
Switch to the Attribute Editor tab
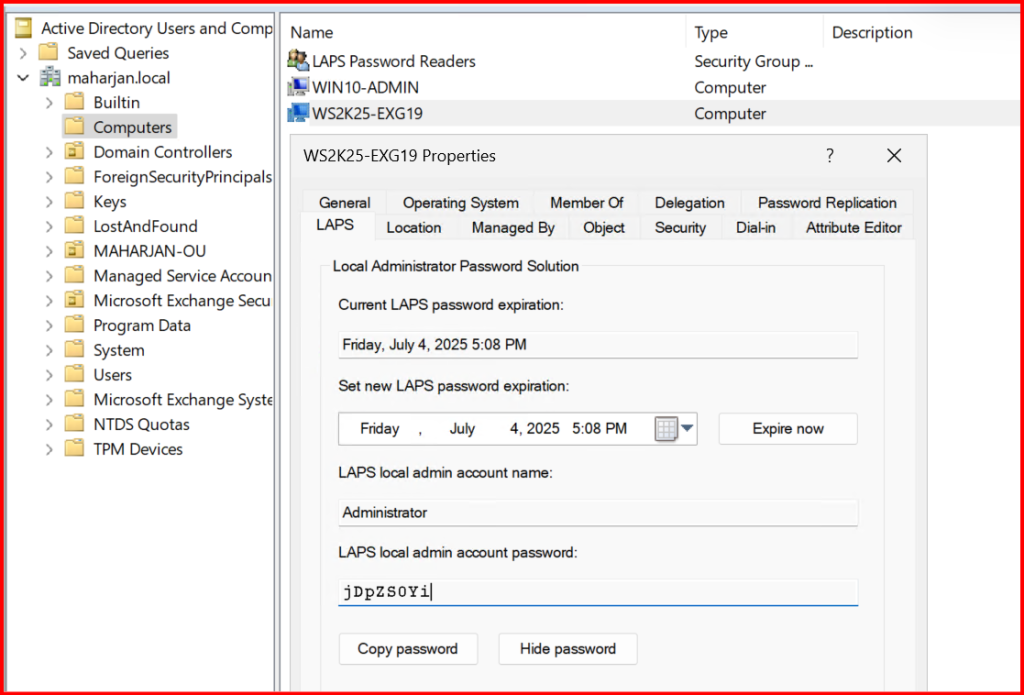[x=853, y=228]
